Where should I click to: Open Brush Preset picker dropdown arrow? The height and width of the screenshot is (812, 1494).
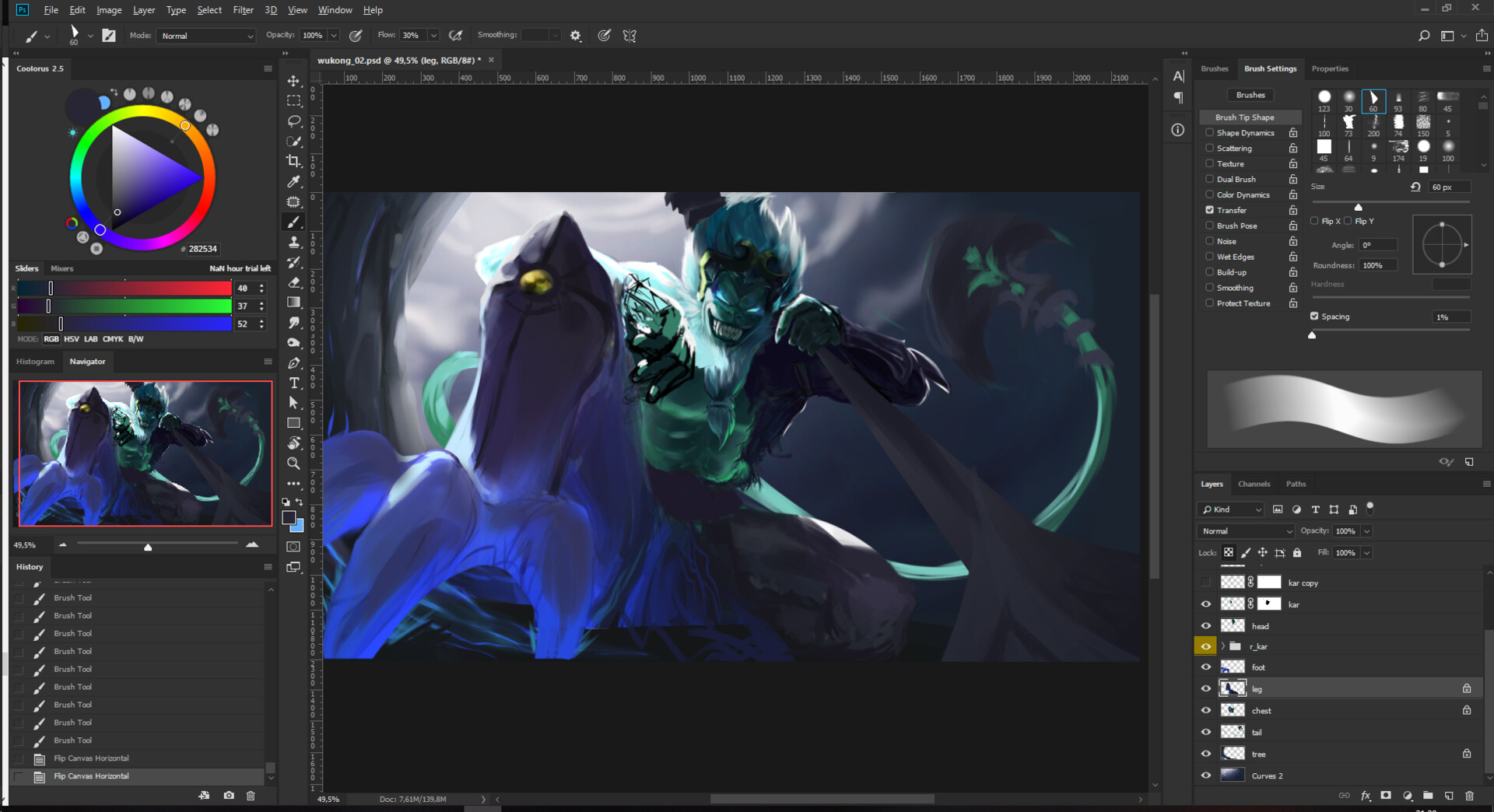pyautogui.click(x=90, y=36)
